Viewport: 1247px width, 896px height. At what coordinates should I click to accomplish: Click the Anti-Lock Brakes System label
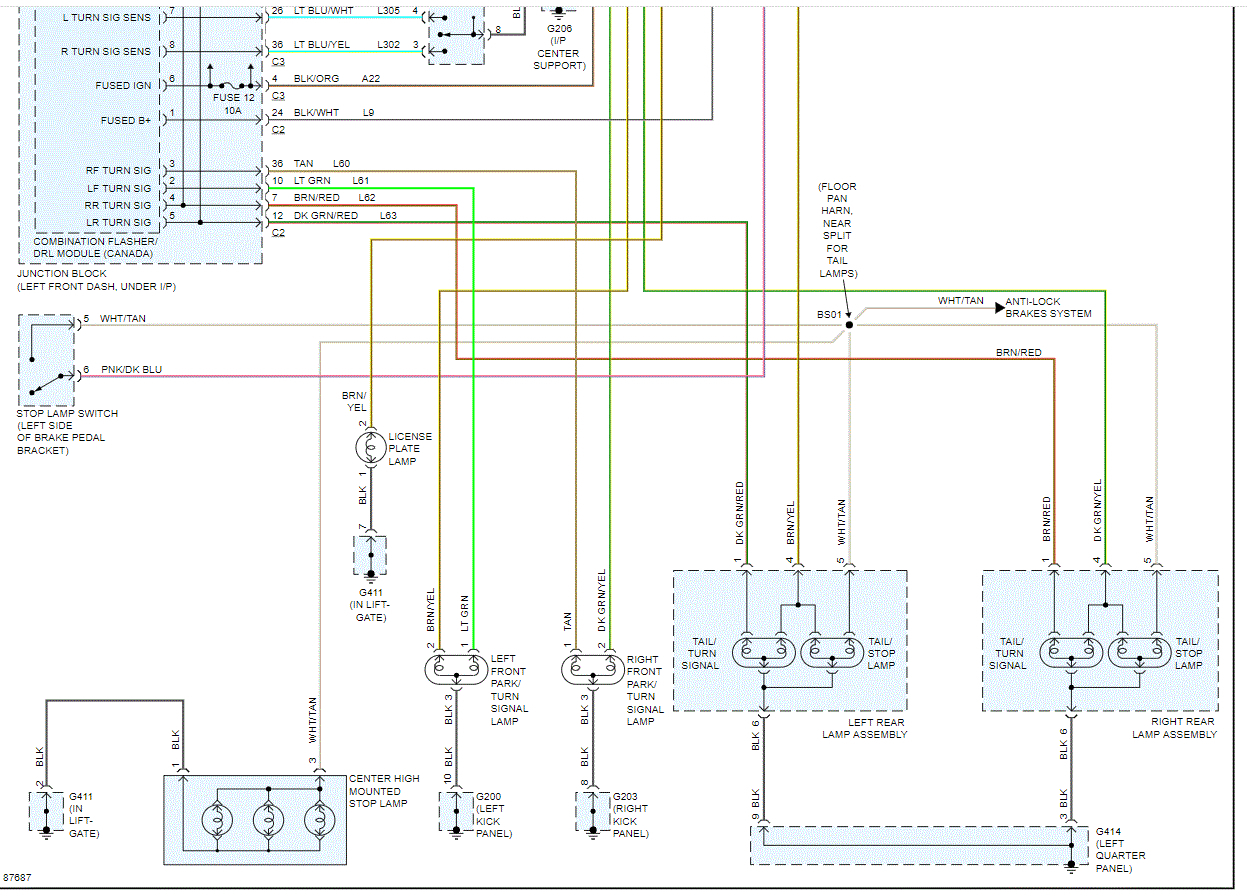click(1048, 308)
